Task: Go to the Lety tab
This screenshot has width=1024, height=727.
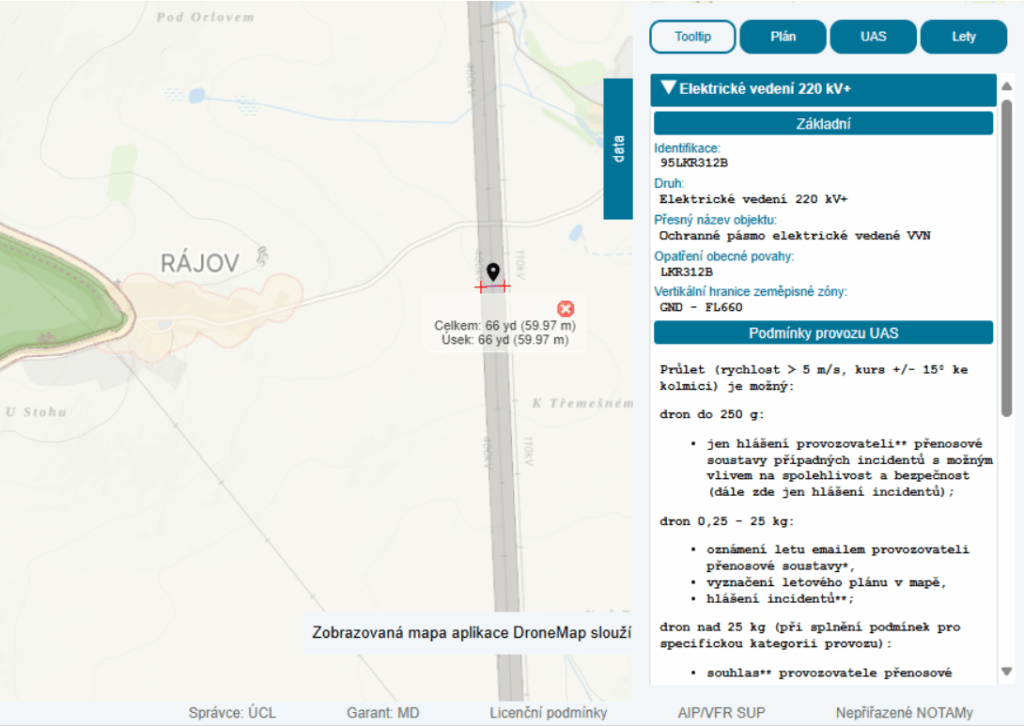Action: [963, 37]
